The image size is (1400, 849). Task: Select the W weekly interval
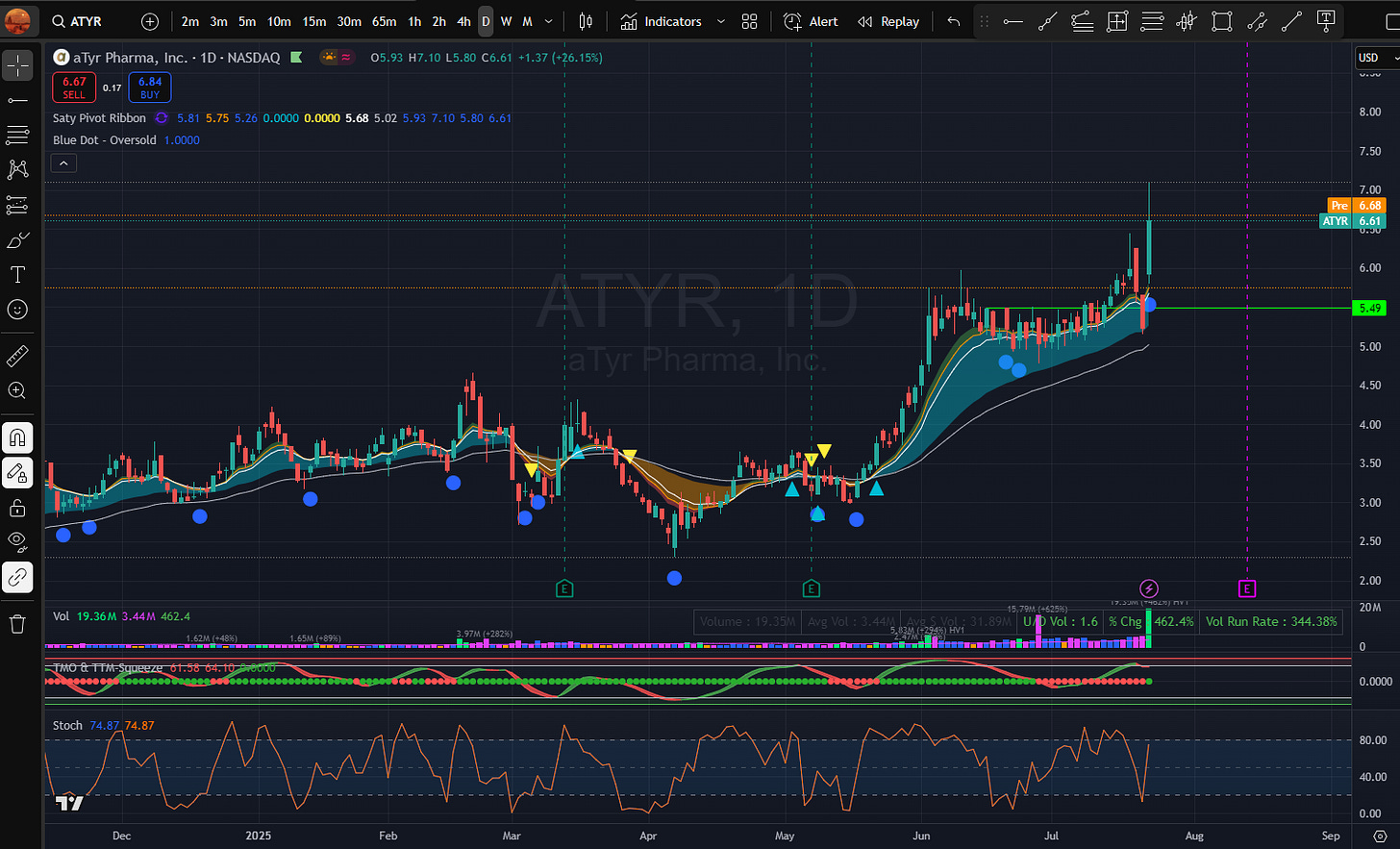(506, 21)
